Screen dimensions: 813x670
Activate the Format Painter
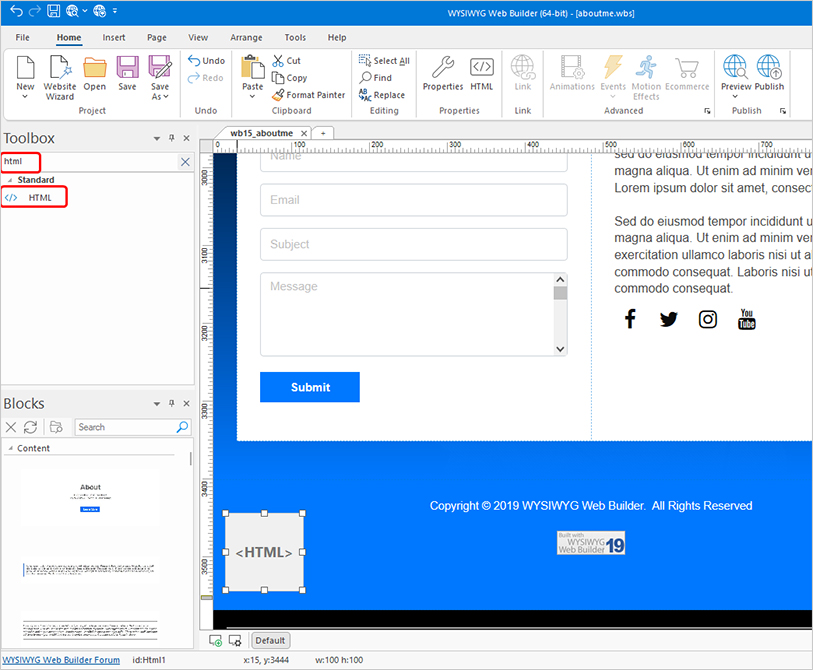(309, 95)
